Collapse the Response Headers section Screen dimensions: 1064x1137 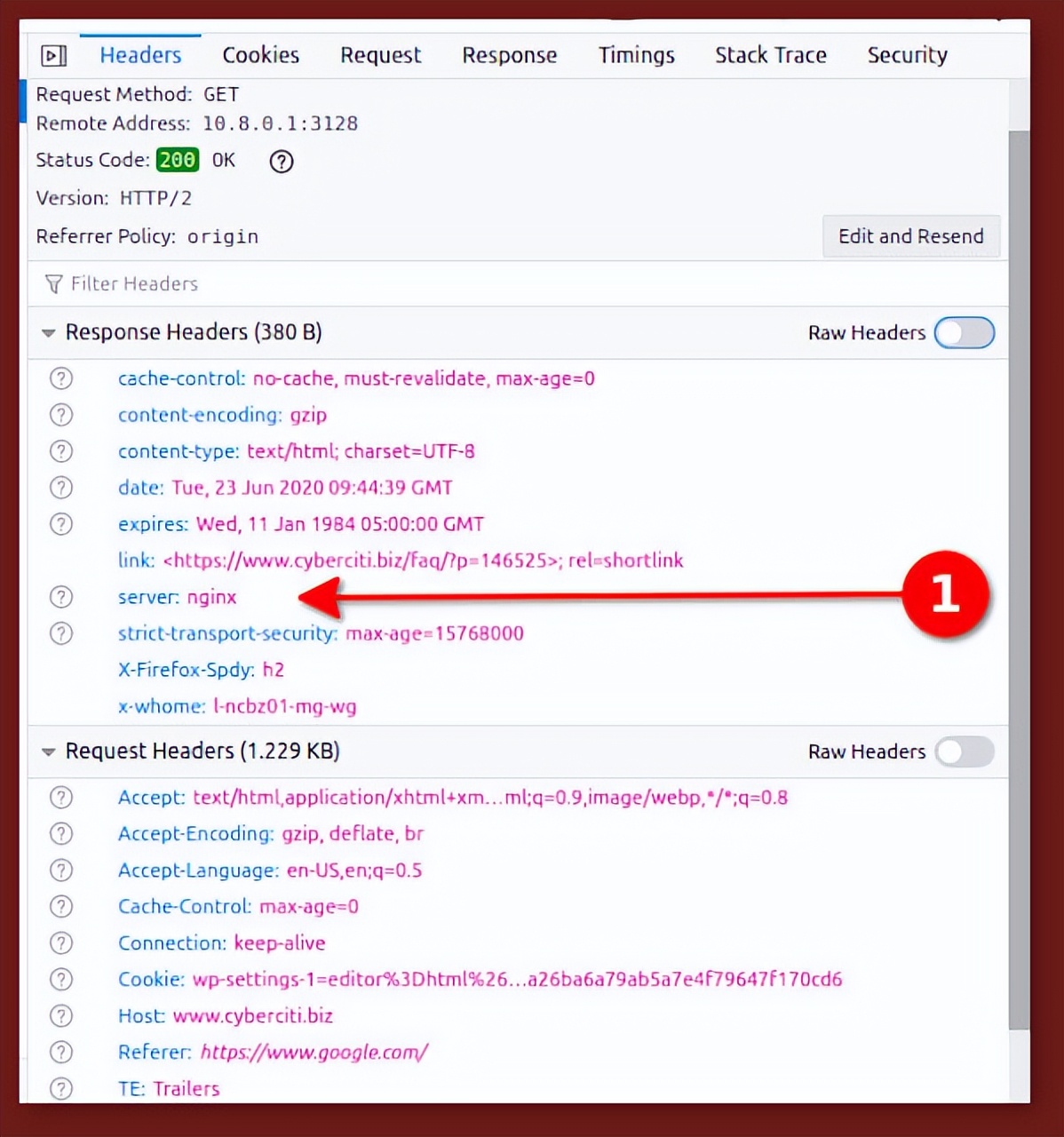coord(49,332)
